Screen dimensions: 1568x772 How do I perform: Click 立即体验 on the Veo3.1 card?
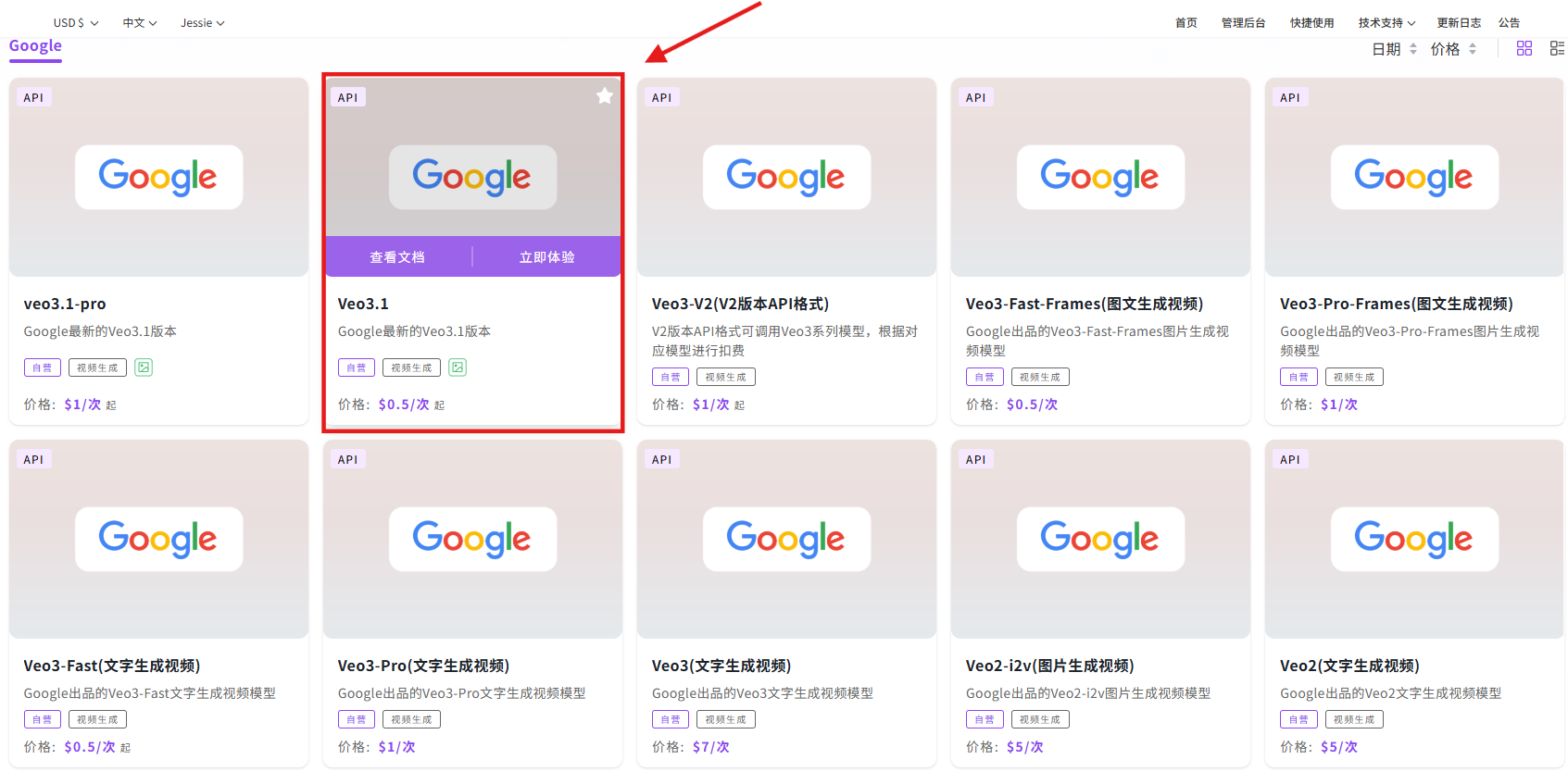(x=546, y=257)
